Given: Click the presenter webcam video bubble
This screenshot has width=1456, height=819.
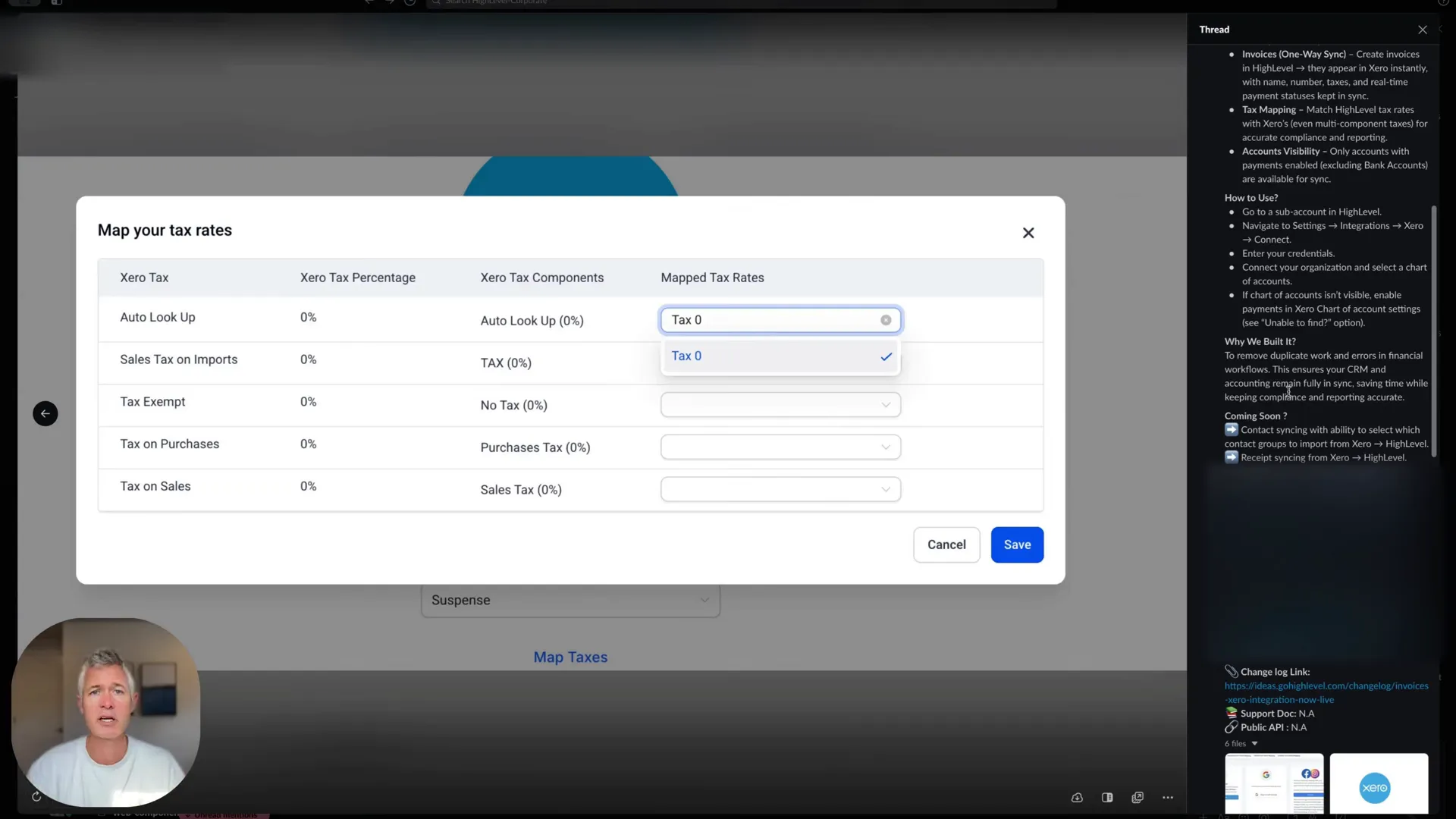Looking at the screenshot, I should tap(106, 712).
